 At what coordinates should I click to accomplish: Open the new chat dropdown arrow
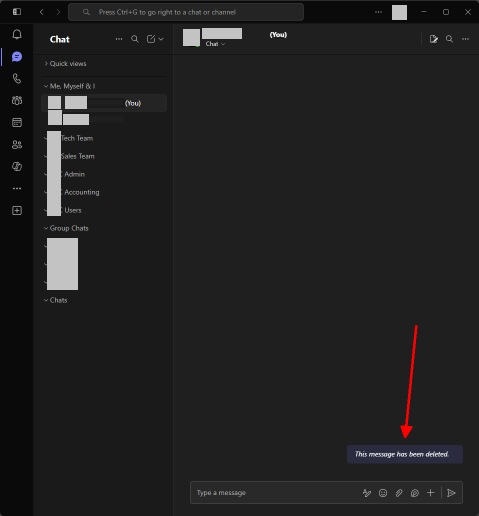pos(161,39)
